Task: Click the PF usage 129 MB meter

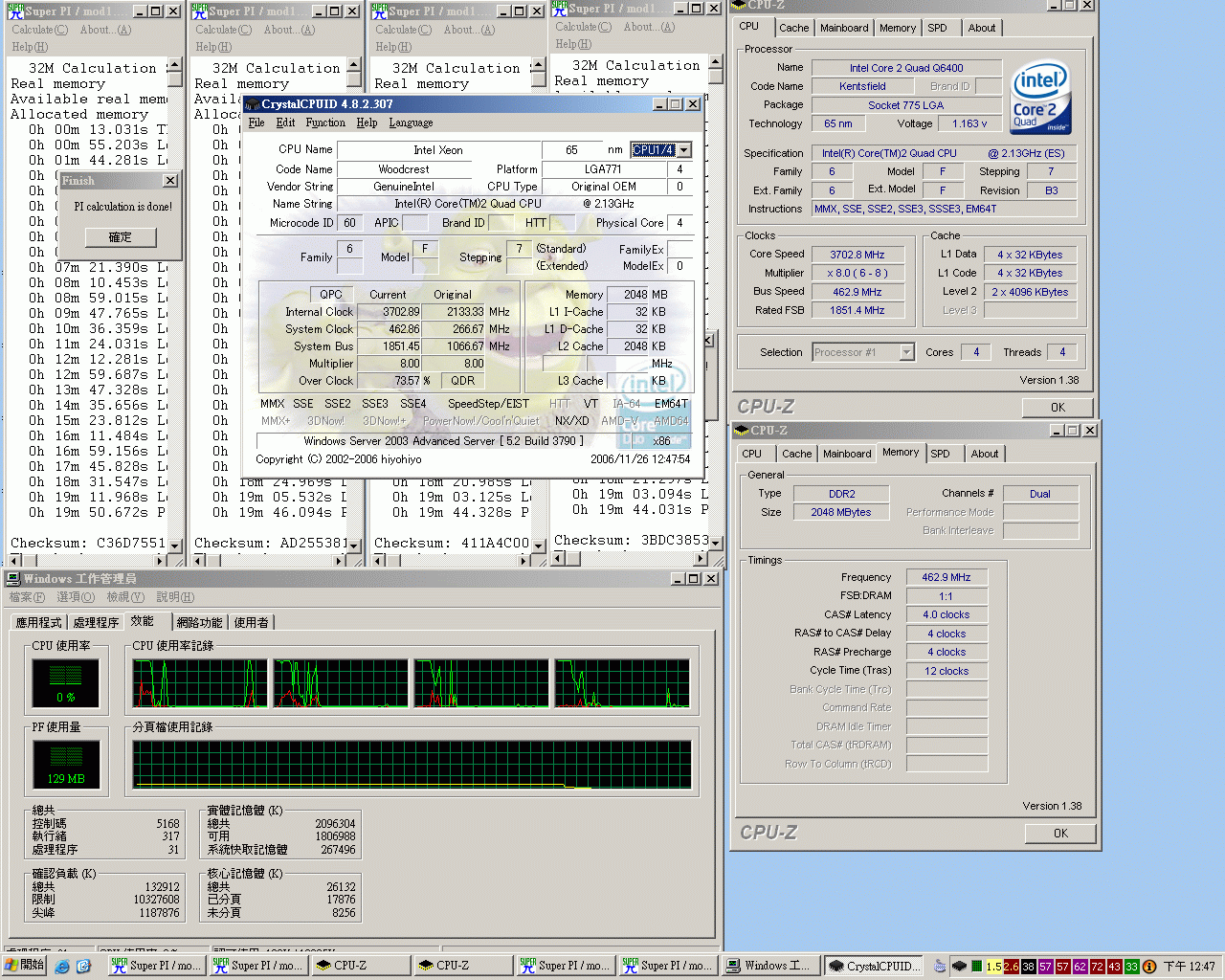Action: [x=66, y=764]
